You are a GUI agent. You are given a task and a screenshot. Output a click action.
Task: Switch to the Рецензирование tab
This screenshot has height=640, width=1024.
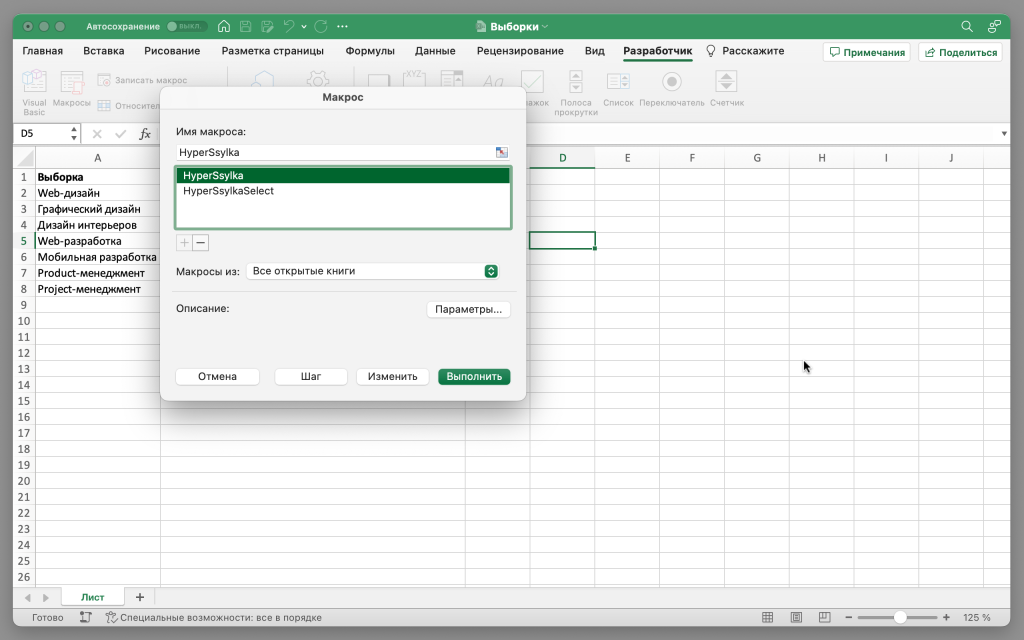click(x=520, y=51)
